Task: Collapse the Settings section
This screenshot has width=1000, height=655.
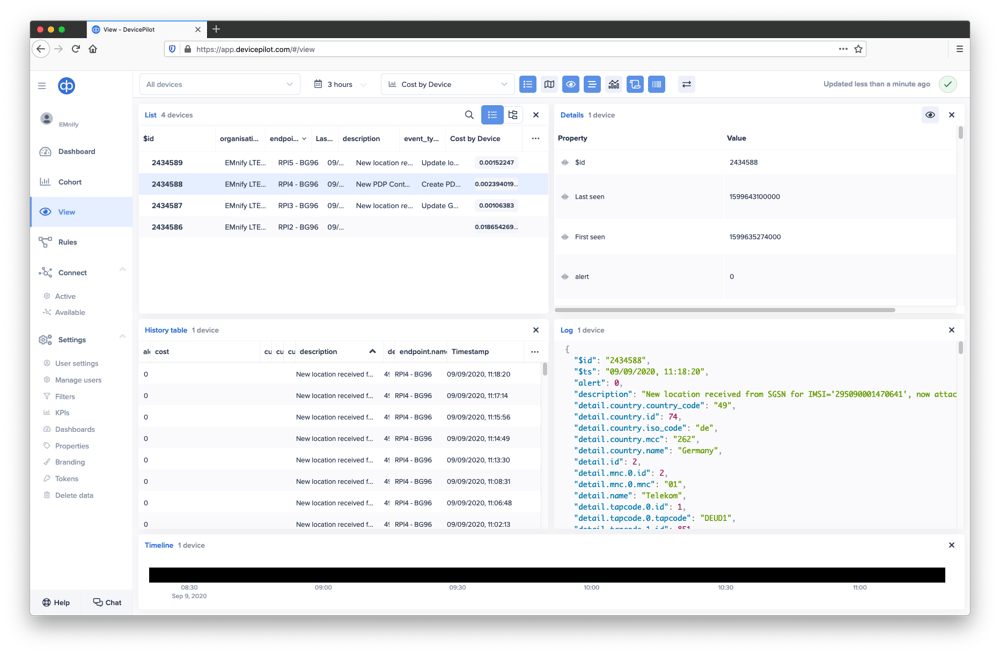Action: click(x=122, y=337)
